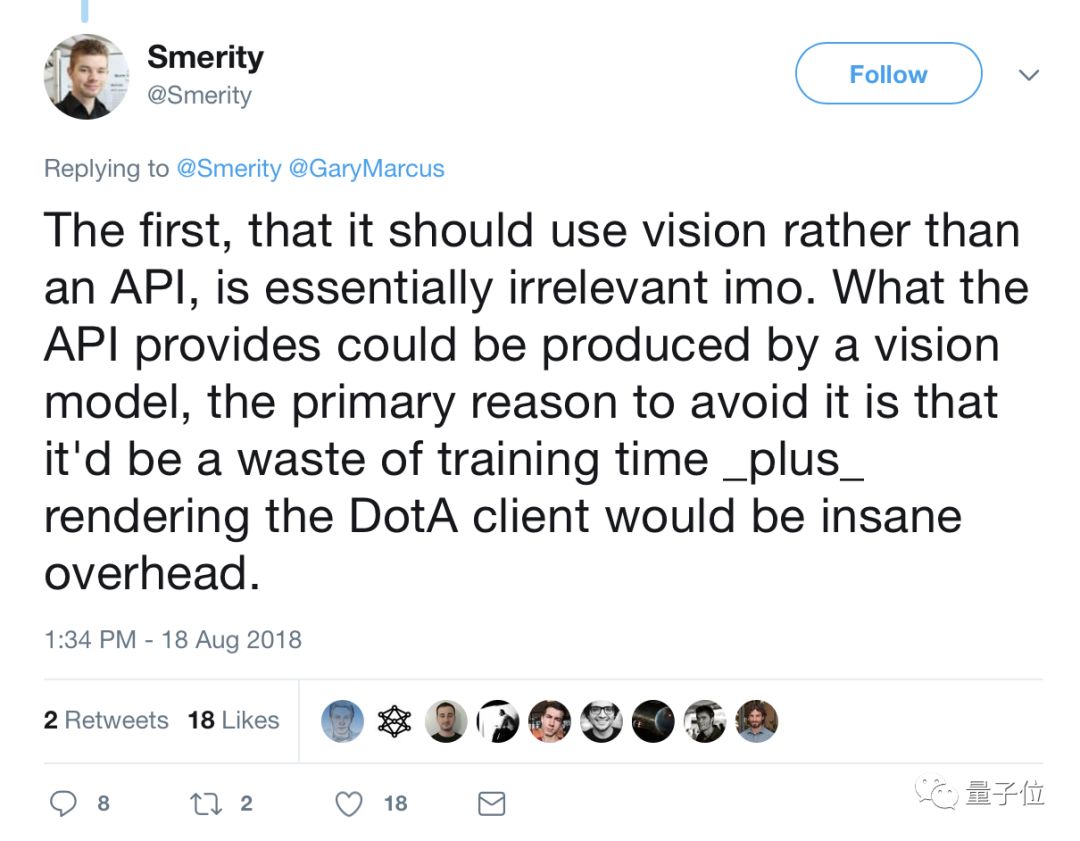Click the reply speech bubble icon
Image resolution: width=1080 pixels, height=841 pixels.
coord(64,803)
